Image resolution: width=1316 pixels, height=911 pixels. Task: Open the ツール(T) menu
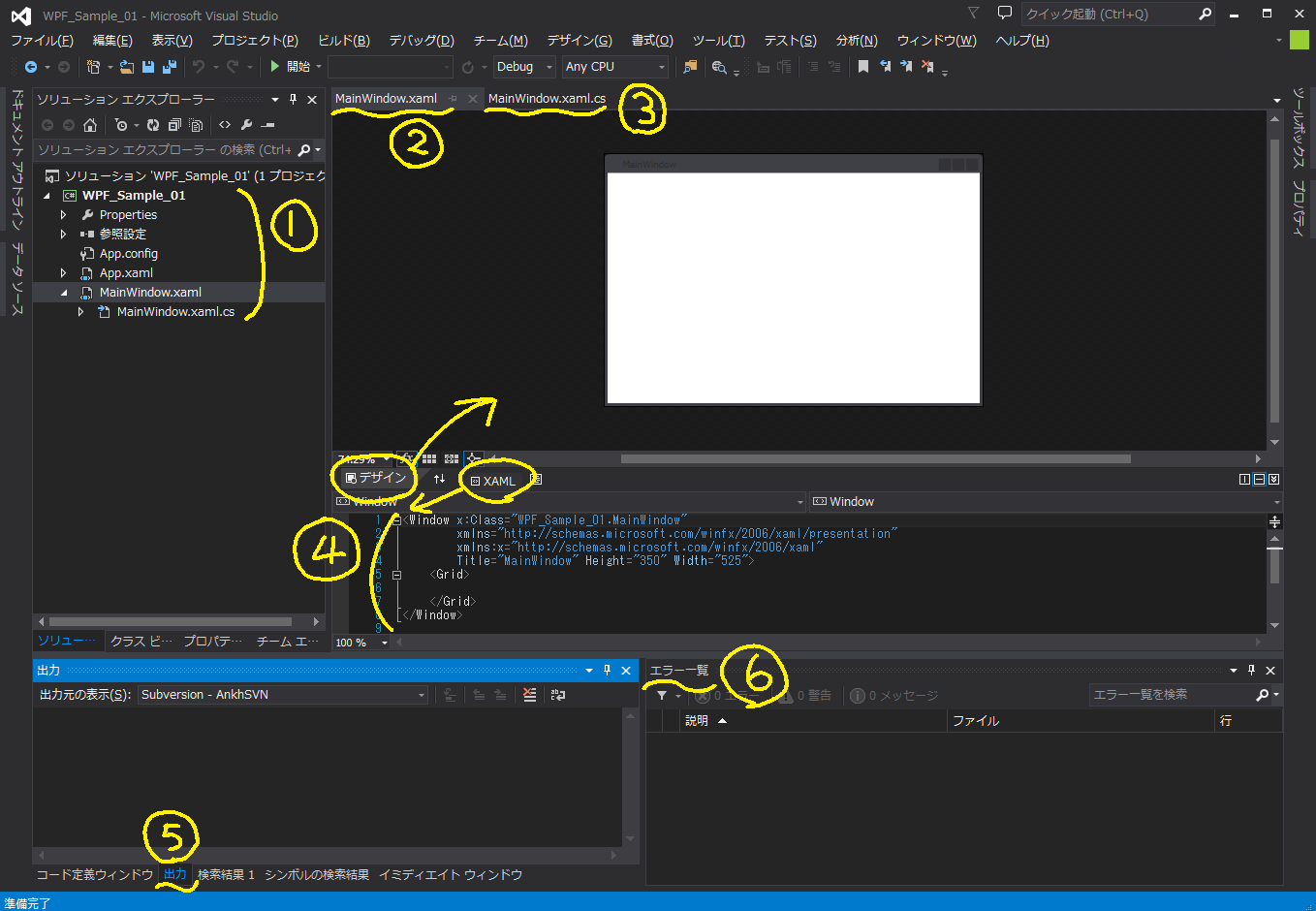pyautogui.click(x=718, y=41)
